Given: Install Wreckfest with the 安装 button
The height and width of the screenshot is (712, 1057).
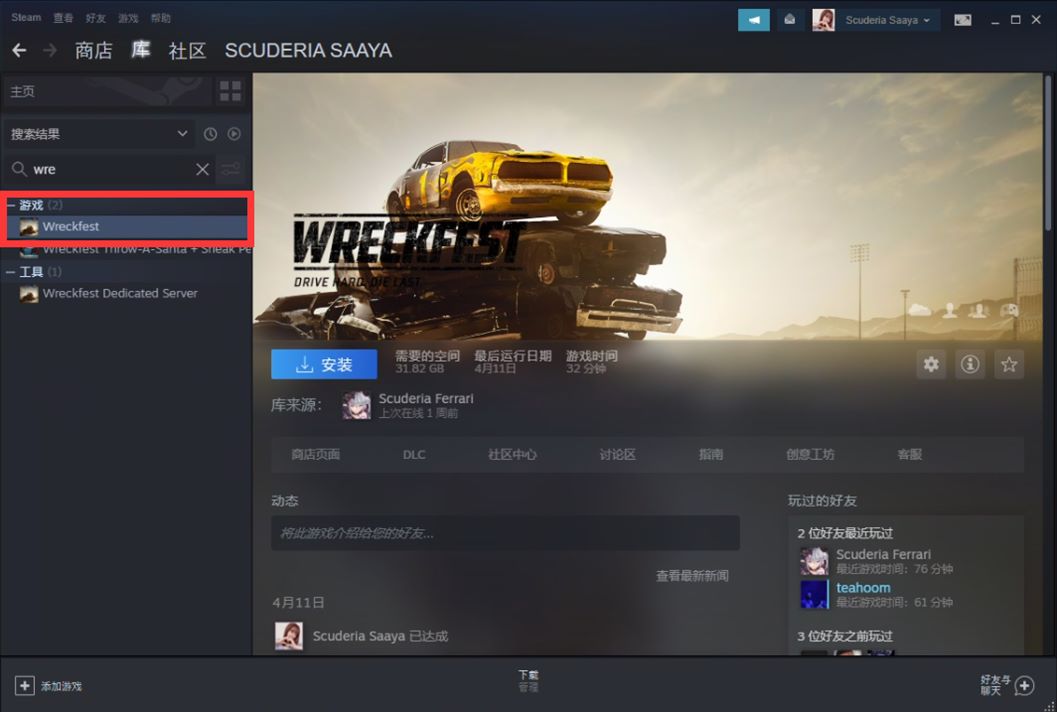Looking at the screenshot, I should click(324, 365).
